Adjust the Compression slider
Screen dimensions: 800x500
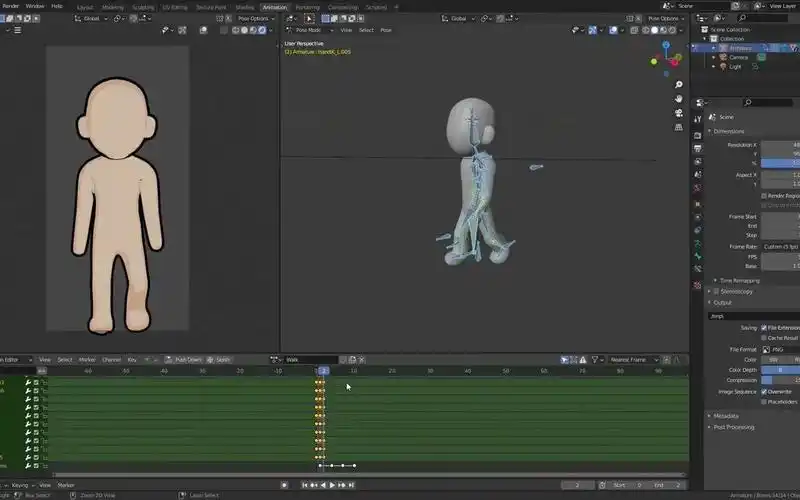(780, 380)
